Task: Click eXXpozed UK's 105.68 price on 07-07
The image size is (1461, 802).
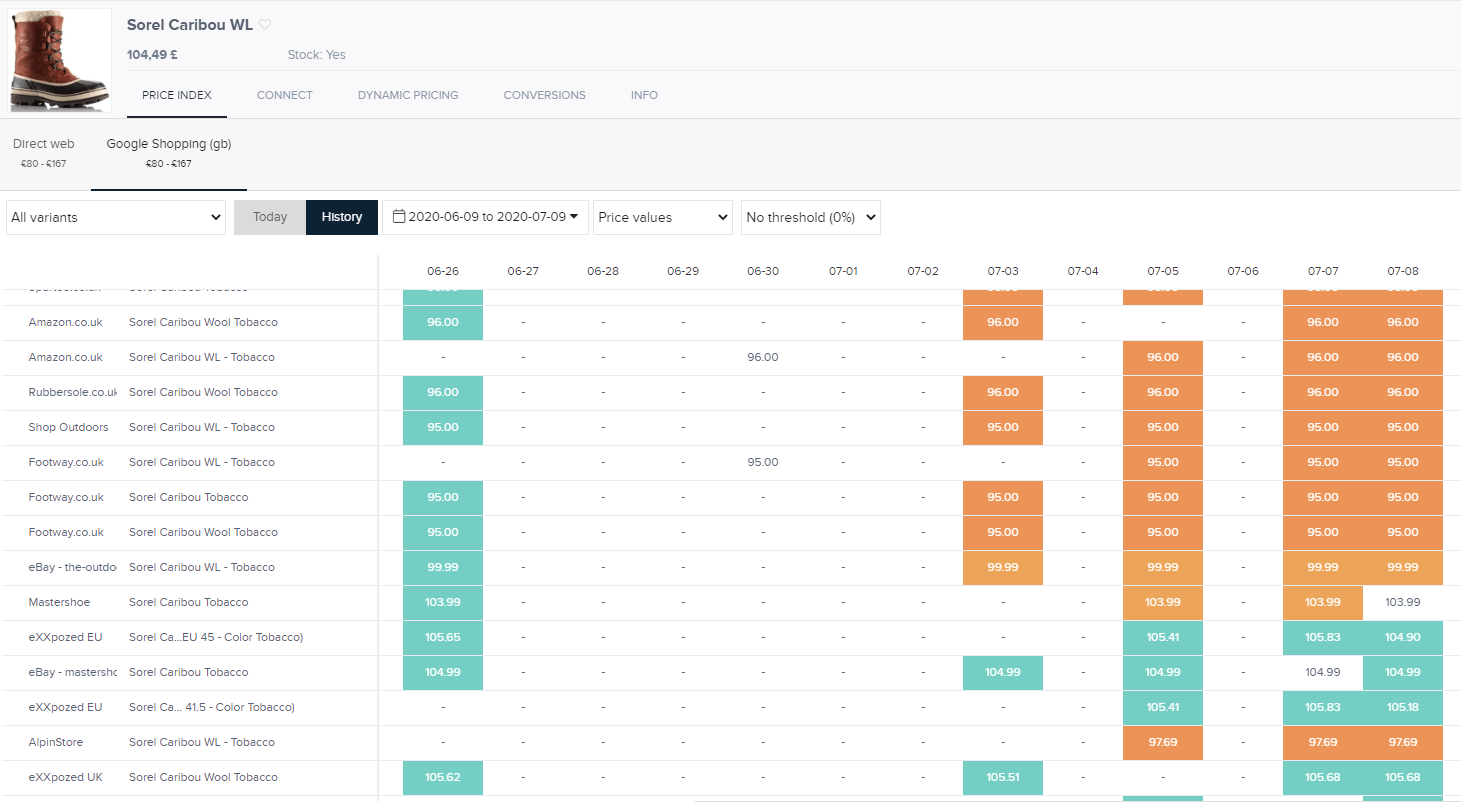Action: coord(1323,778)
